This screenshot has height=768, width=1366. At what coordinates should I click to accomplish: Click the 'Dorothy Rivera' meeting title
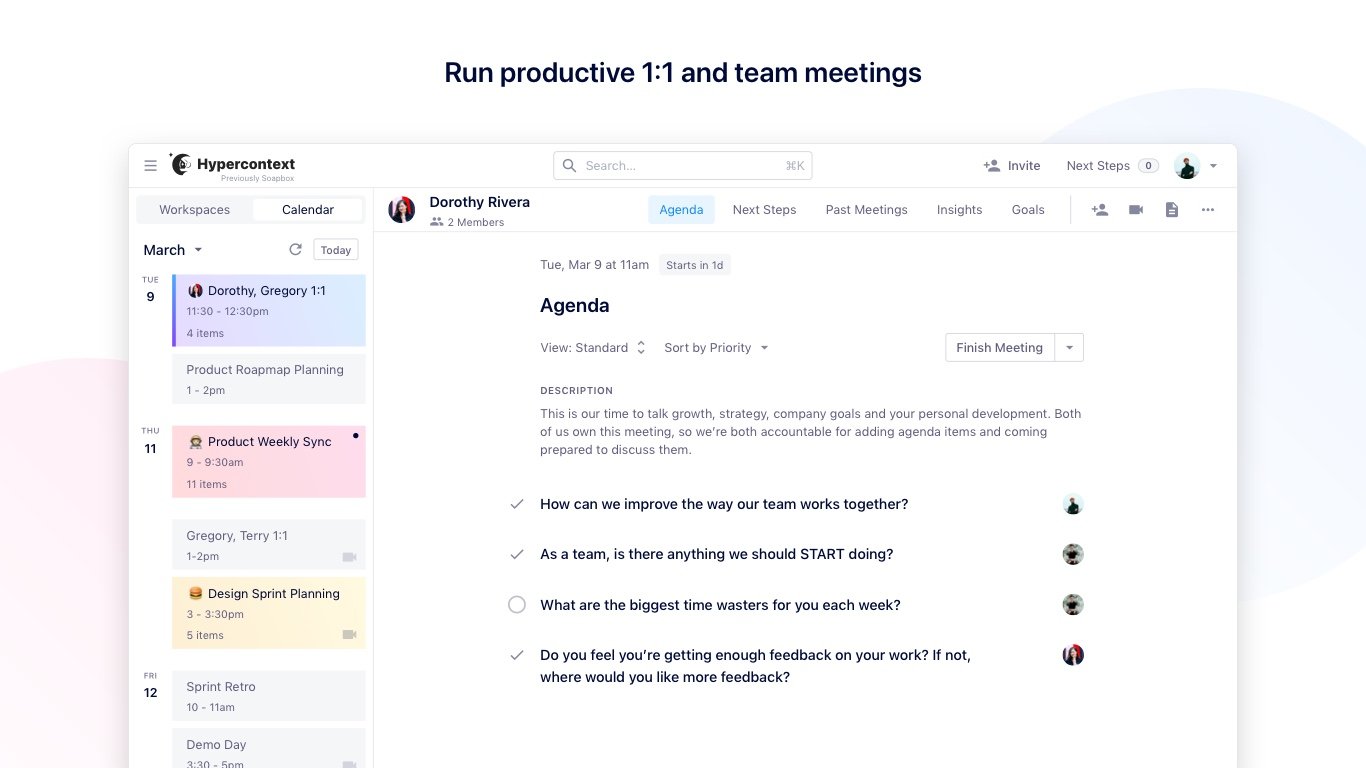(480, 202)
